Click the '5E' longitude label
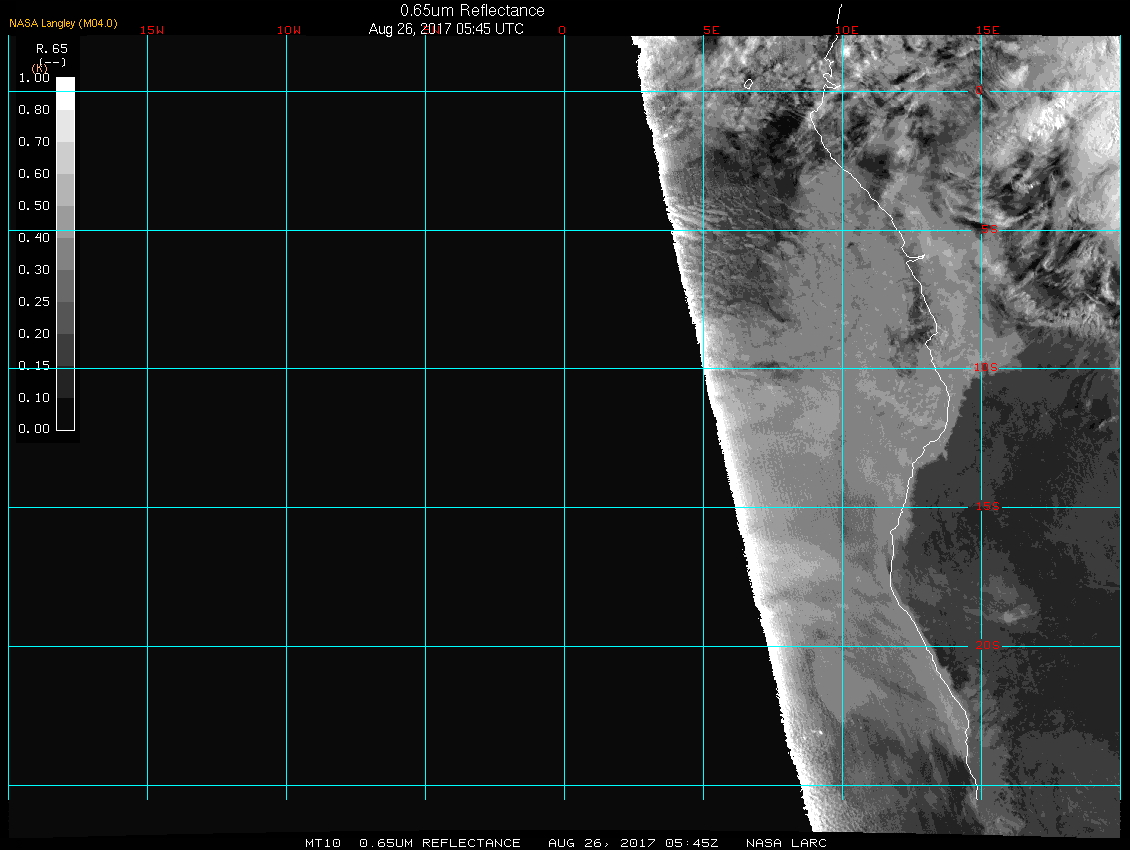This screenshot has width=1130, height=850. click(711, 30)
